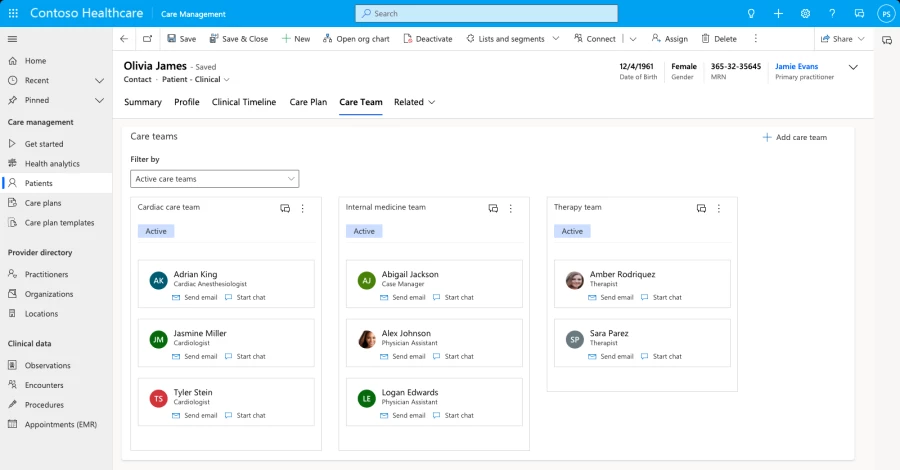Image resolution: width=900 pixels, height=470 pixels.
Task: Open more options for Internal medicine team
Action: tap(510, 208)
